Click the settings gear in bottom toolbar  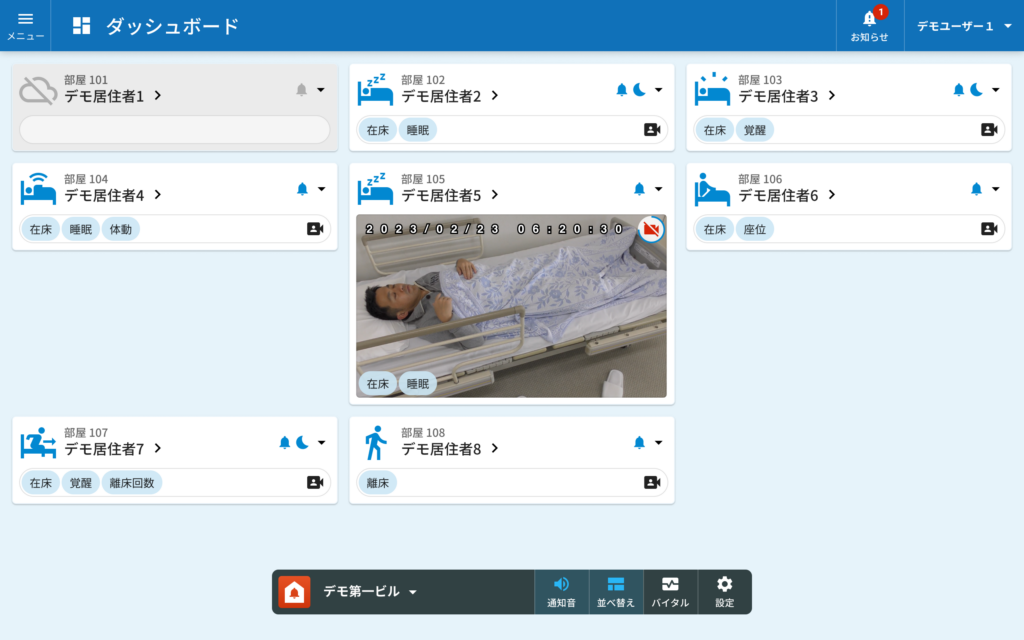click(724, 591)
